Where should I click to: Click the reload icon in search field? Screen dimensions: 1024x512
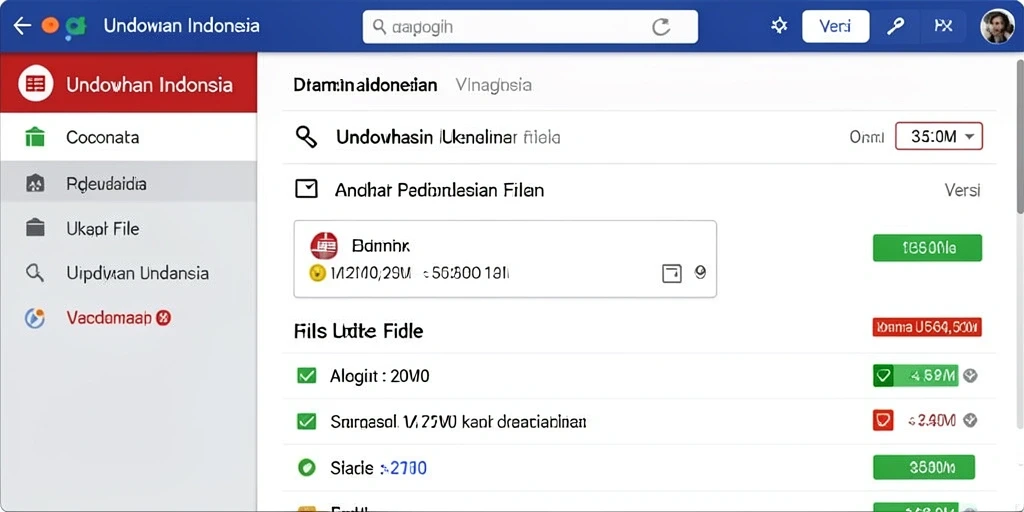(x=661, y=27)
